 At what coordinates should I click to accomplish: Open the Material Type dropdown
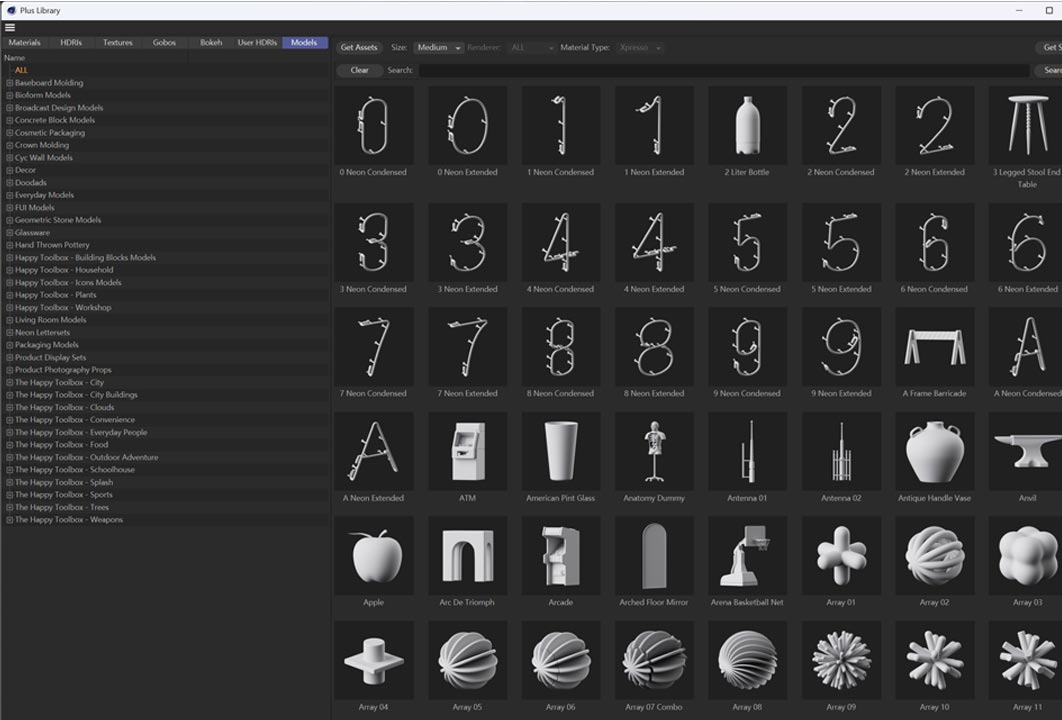point(640,48)
